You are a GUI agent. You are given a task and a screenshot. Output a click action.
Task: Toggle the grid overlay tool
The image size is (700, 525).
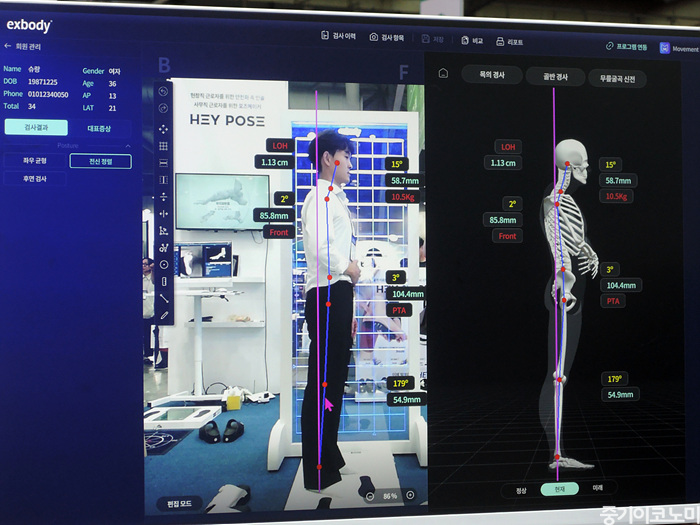click(163, 146)
